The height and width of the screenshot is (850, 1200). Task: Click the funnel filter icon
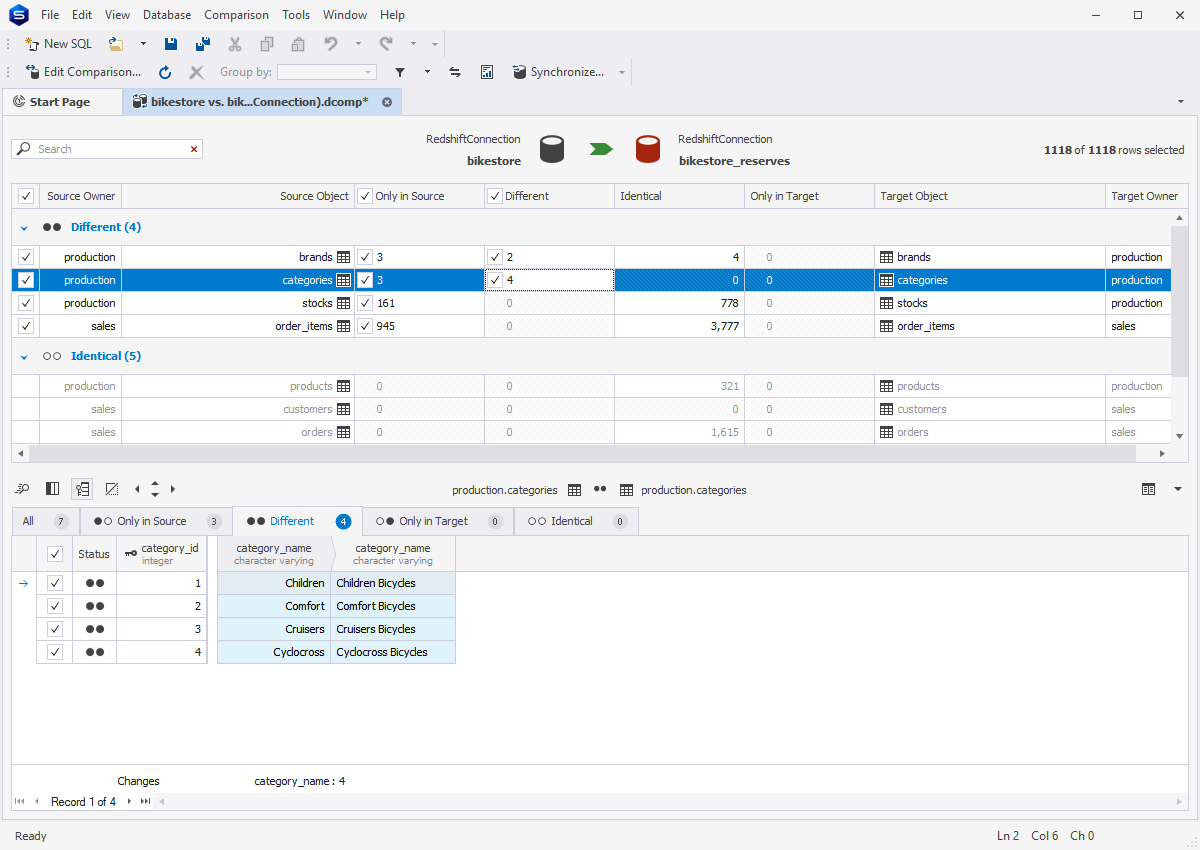[400, 72]
